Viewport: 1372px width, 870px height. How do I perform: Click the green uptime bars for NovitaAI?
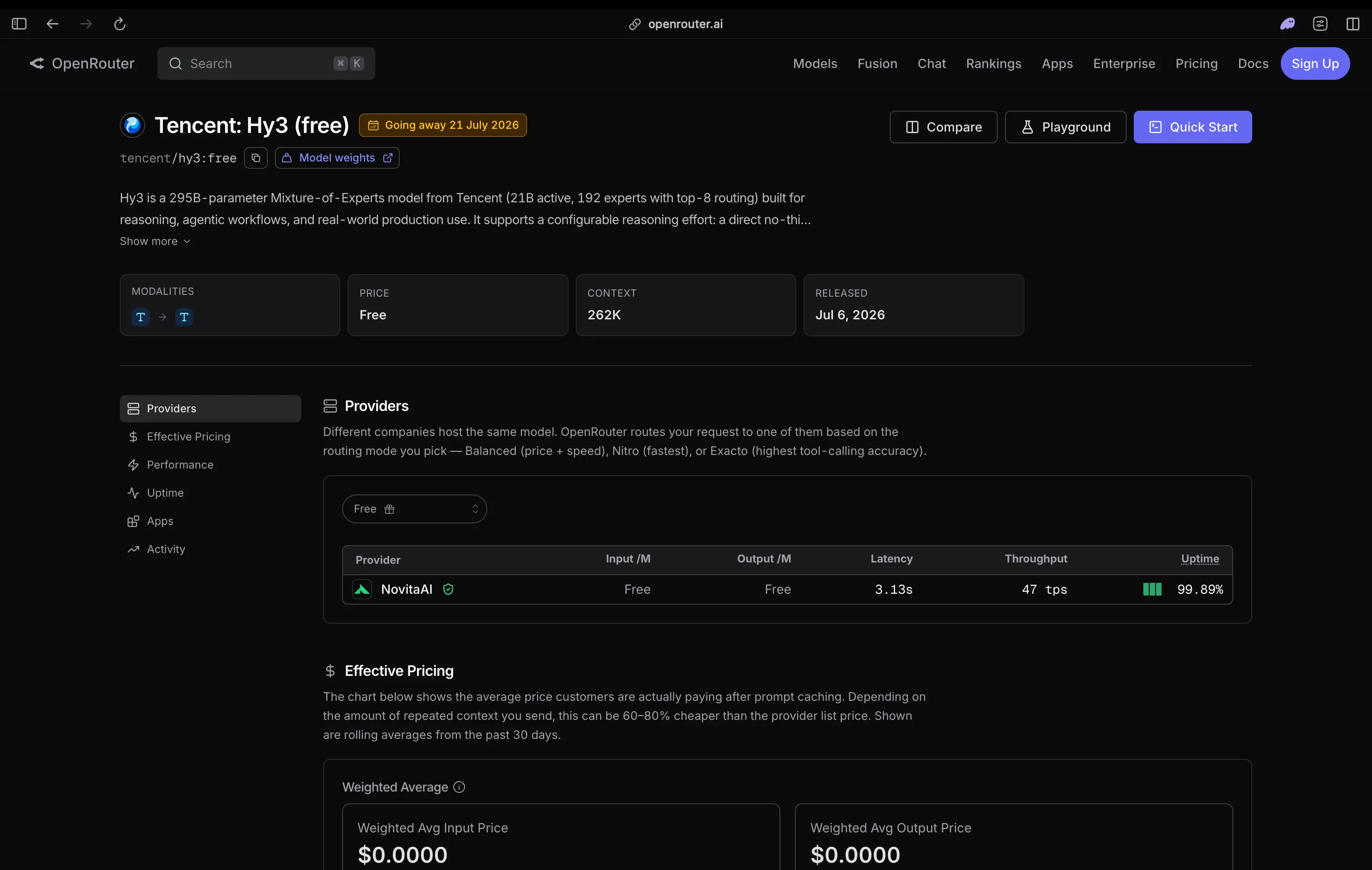[1152, 589]
